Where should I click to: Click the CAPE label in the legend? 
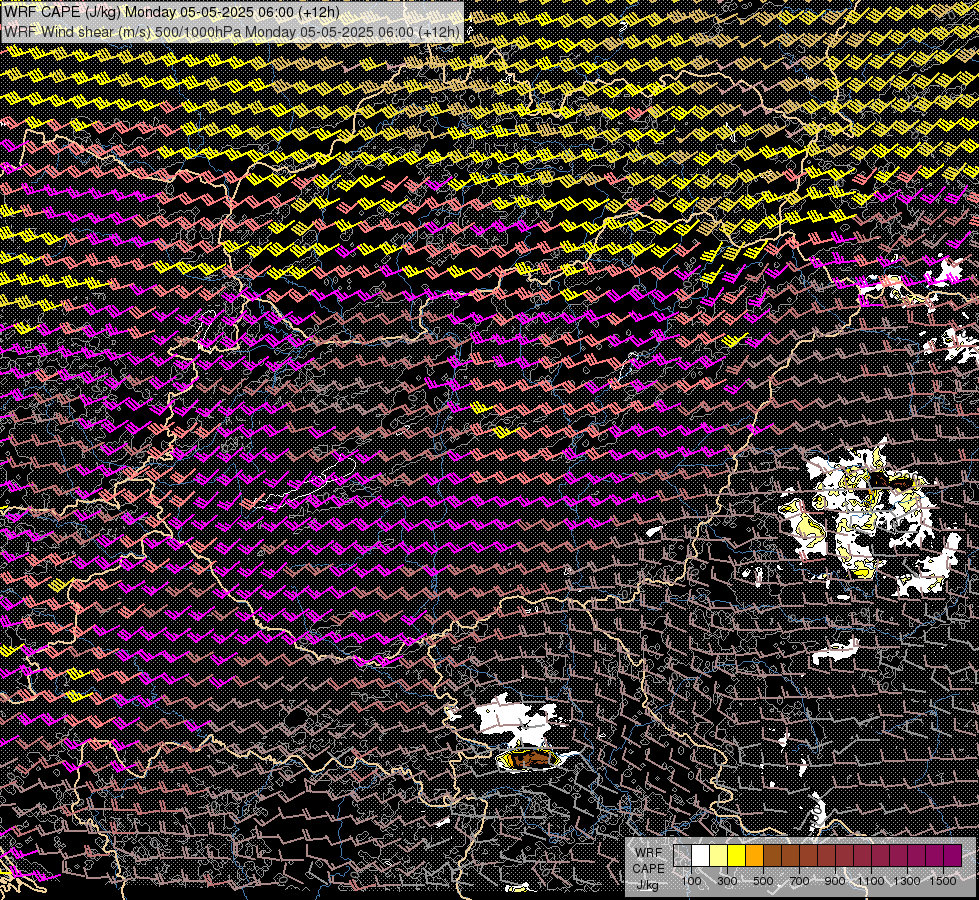pos(649,869)
